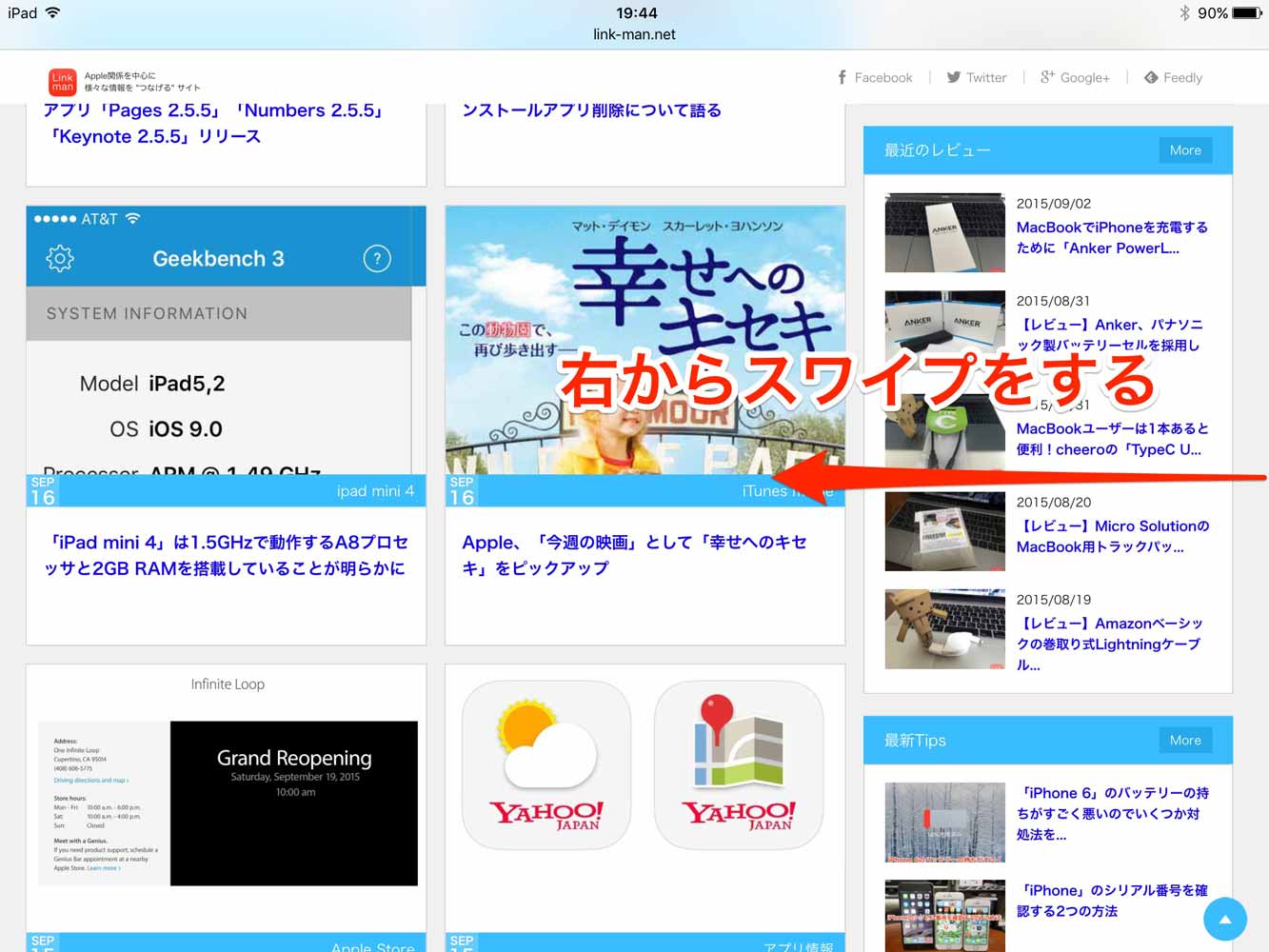Tap the Feedly diamond icon
The height and width of the screenshot is (952, 1269).
(1151, 78)
